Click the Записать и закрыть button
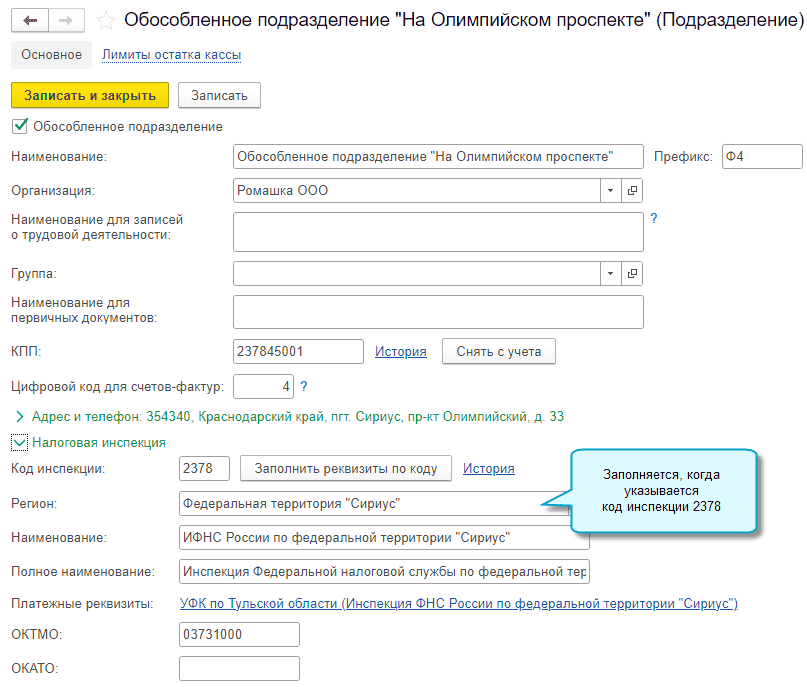This screenshot has width=807, height=687. (90, 95)
